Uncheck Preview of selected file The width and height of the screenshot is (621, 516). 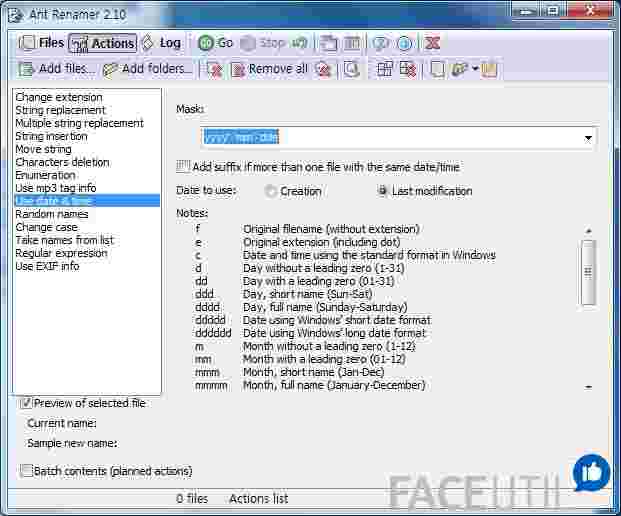(x=26, y=403)
